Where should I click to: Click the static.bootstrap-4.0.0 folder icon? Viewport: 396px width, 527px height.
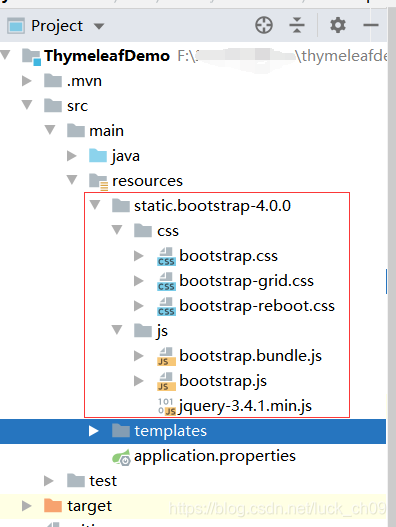pyautogui.click(x=121, y=205)
